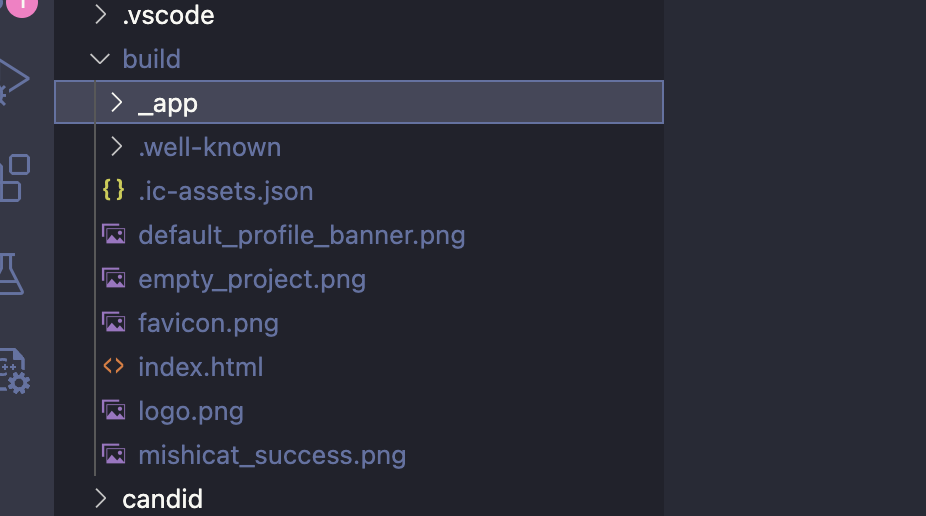Expand the .vscode folder chevron
Screen dimensions: 926x516
click(x=100, y=15)
